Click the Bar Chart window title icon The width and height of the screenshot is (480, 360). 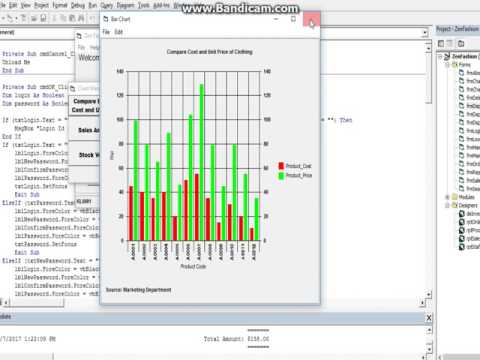pyautogui.click(x=106, y=19)
